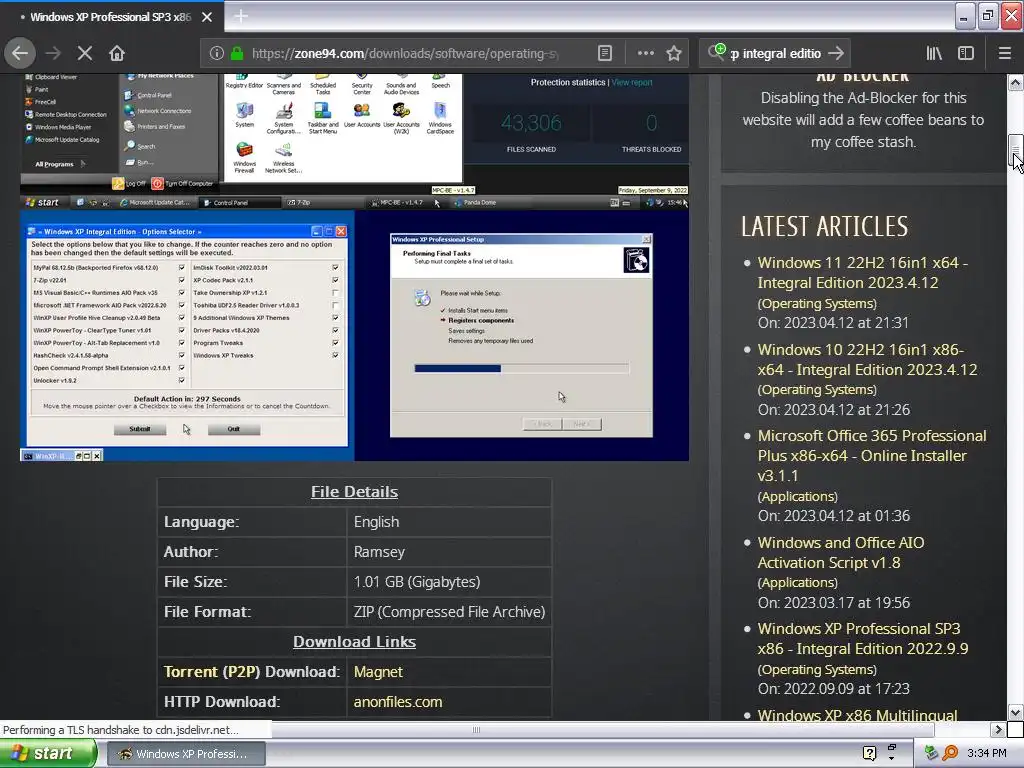The width and height of the screenshot is (1024, 768).
Task: Click the tray icon left of the magnifier
Action: pos(931,753)
